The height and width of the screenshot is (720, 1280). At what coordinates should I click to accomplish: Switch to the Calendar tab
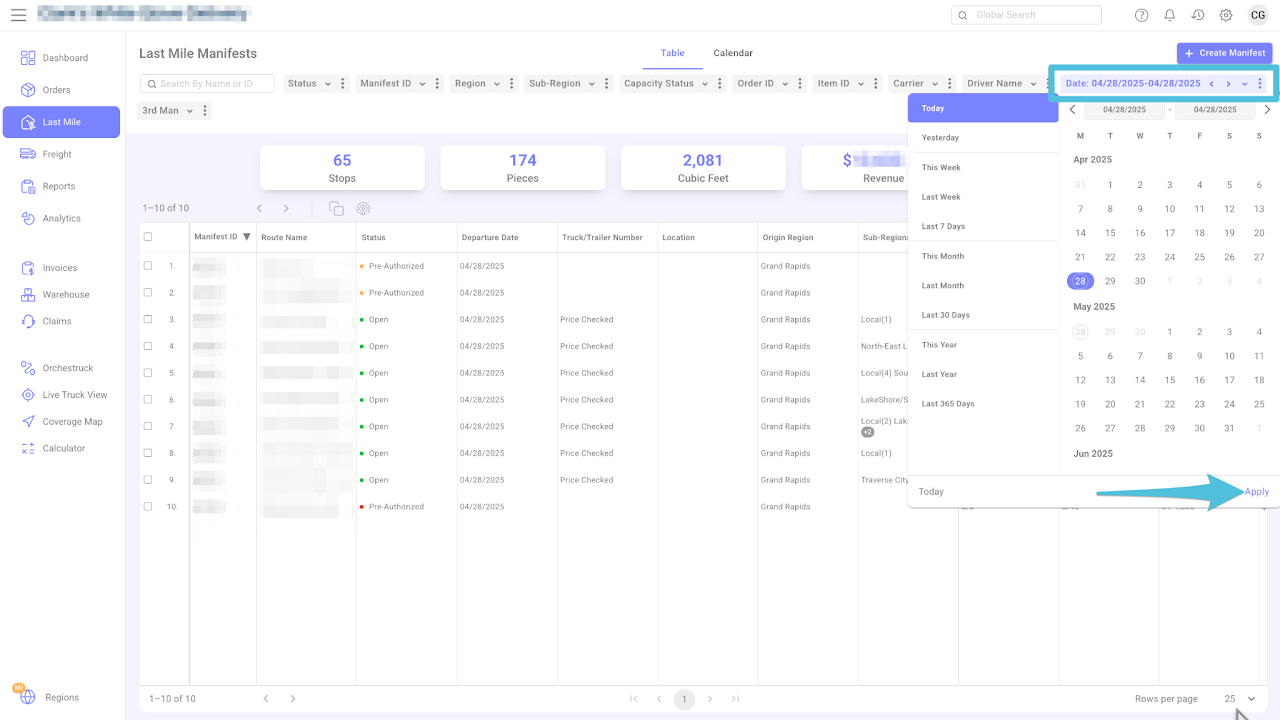[733, 53]
